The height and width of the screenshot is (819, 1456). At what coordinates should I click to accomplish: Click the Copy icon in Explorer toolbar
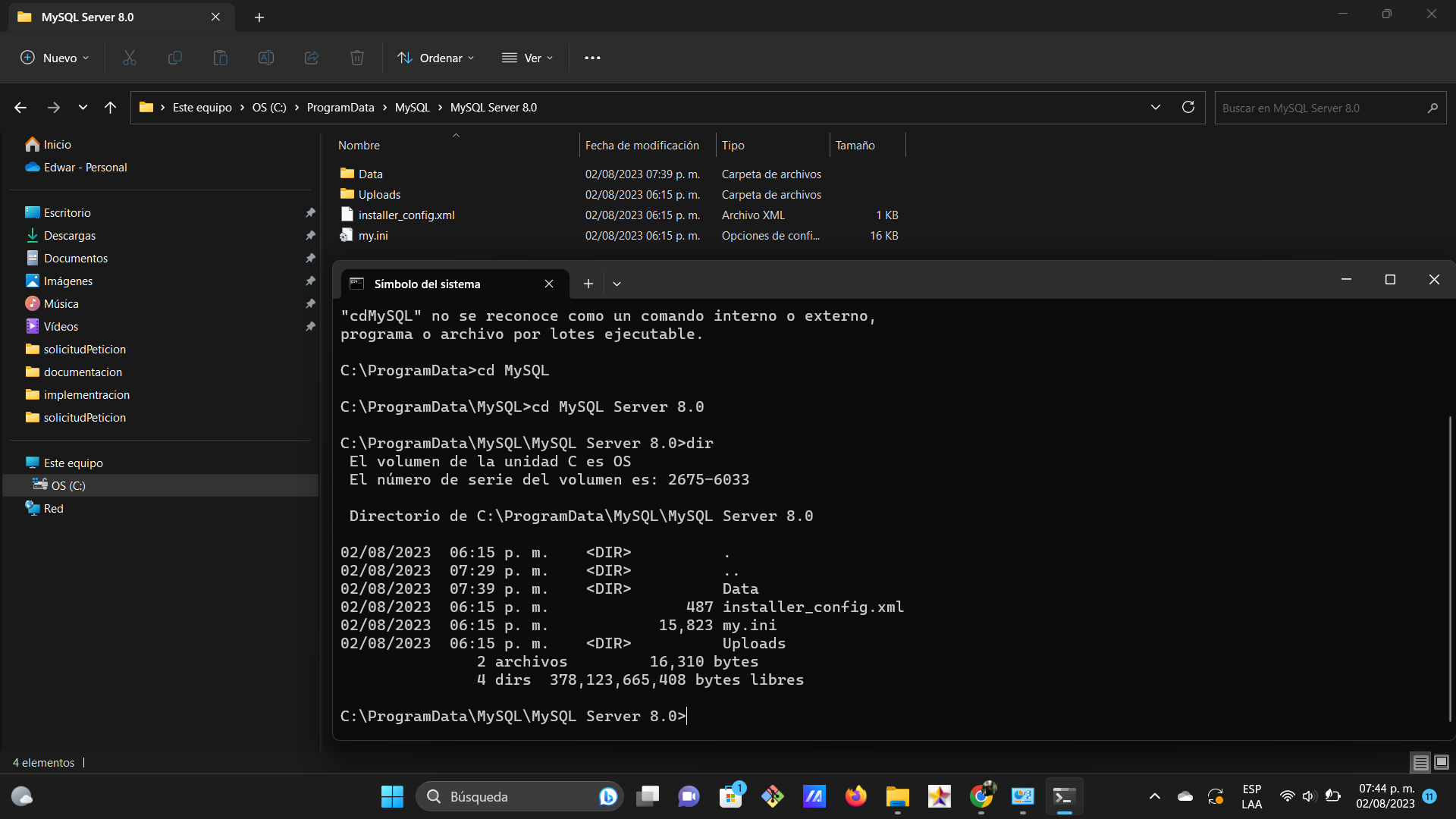point(175,58)
